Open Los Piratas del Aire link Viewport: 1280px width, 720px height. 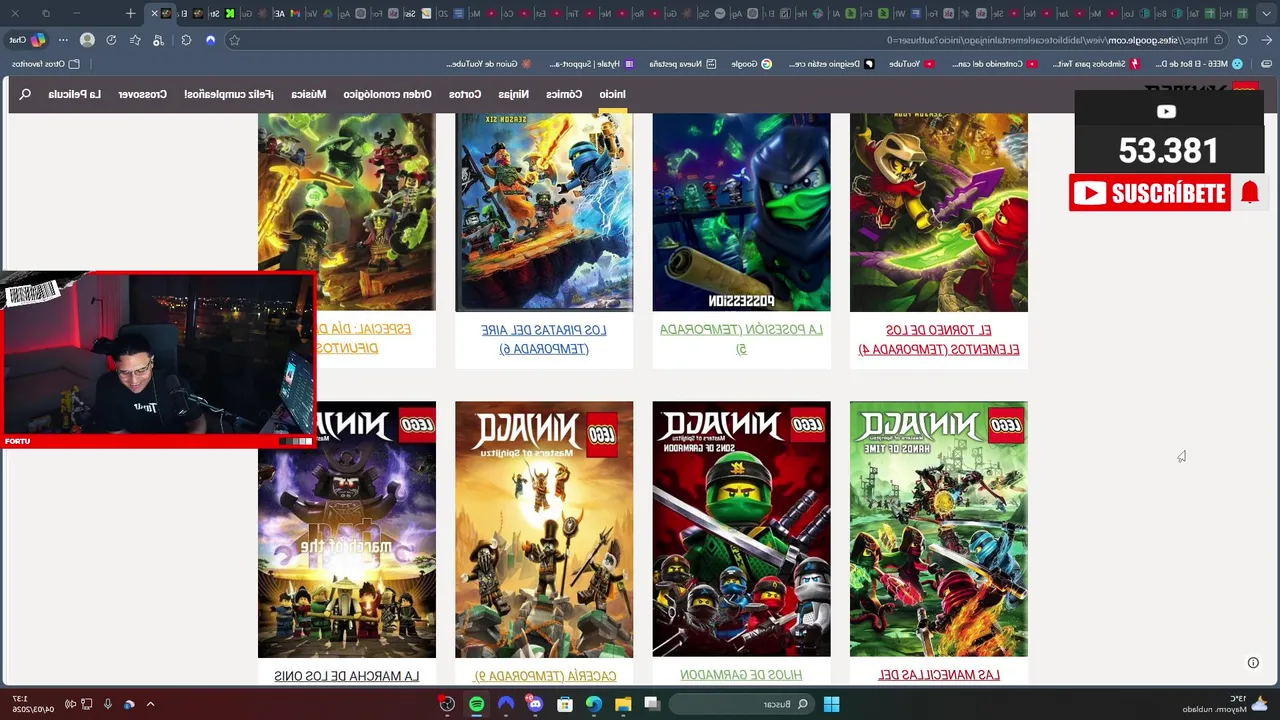544,339
